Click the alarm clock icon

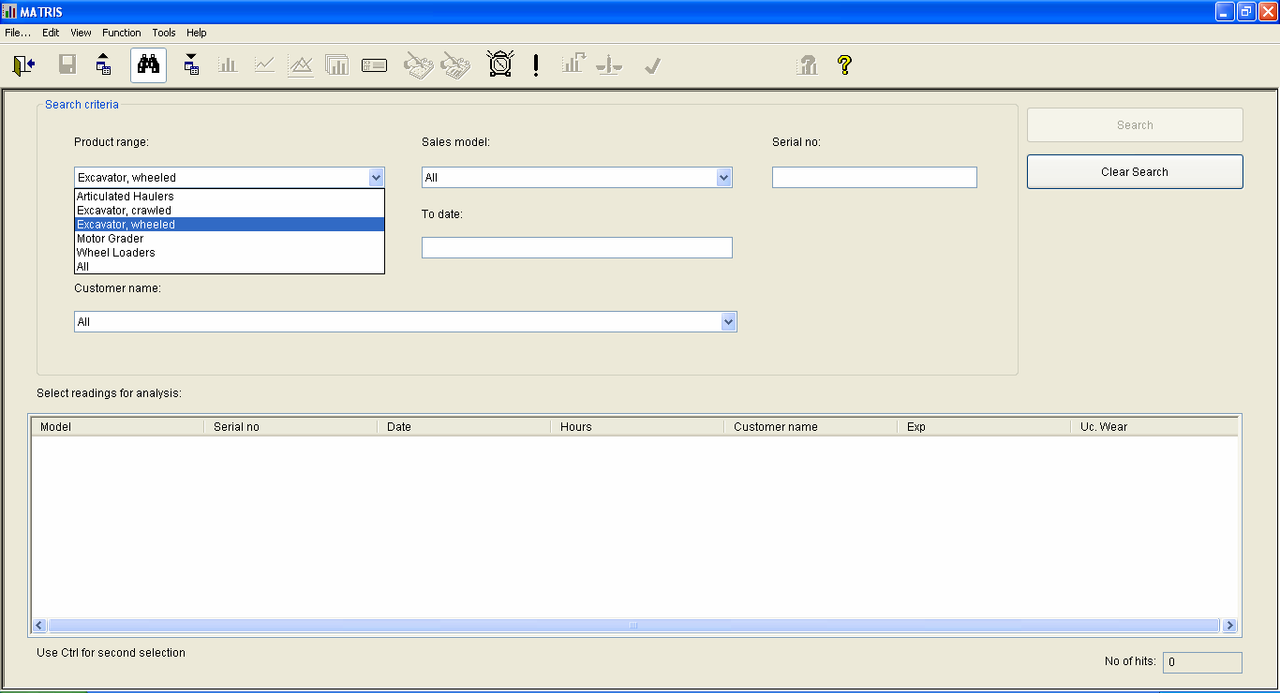[x=500, y=64]
